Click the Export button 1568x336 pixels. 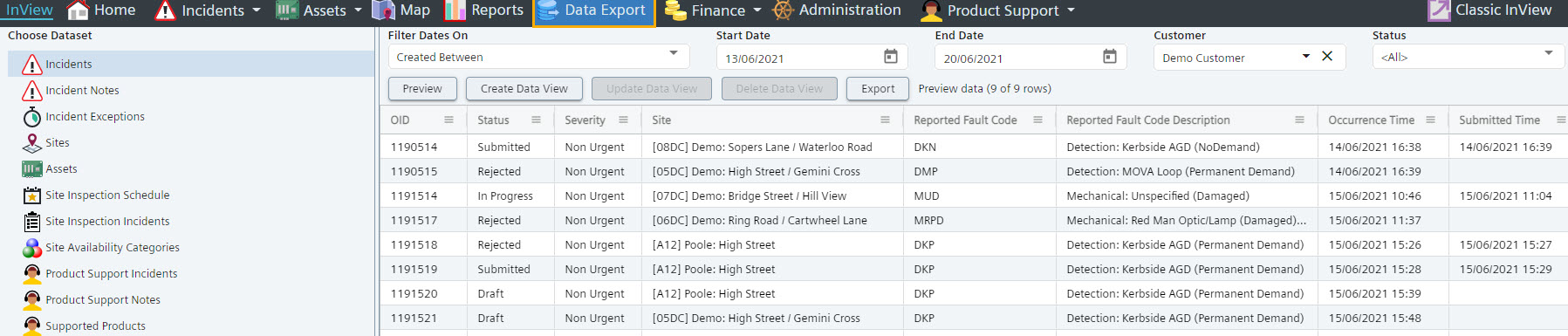(x=878, y=88)
